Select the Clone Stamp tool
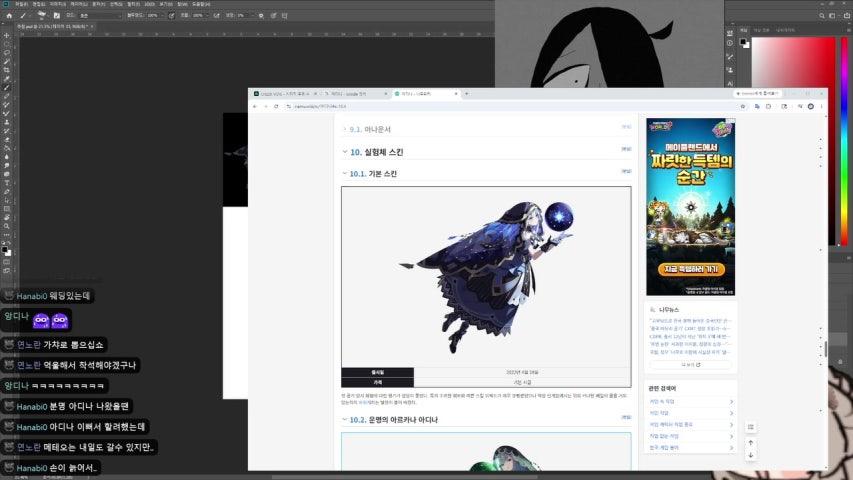Image resolution: width=853 pixels, height=480 pixels. 7,121
